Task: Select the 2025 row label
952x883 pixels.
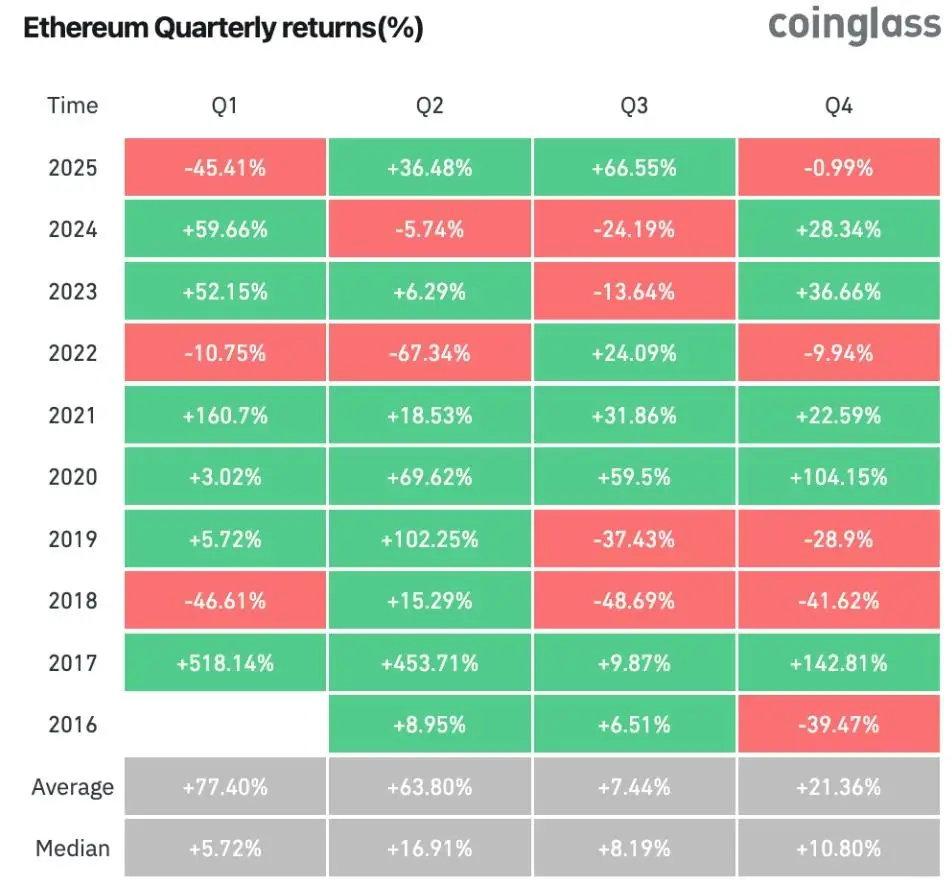Action: click(x=73, y=167)
